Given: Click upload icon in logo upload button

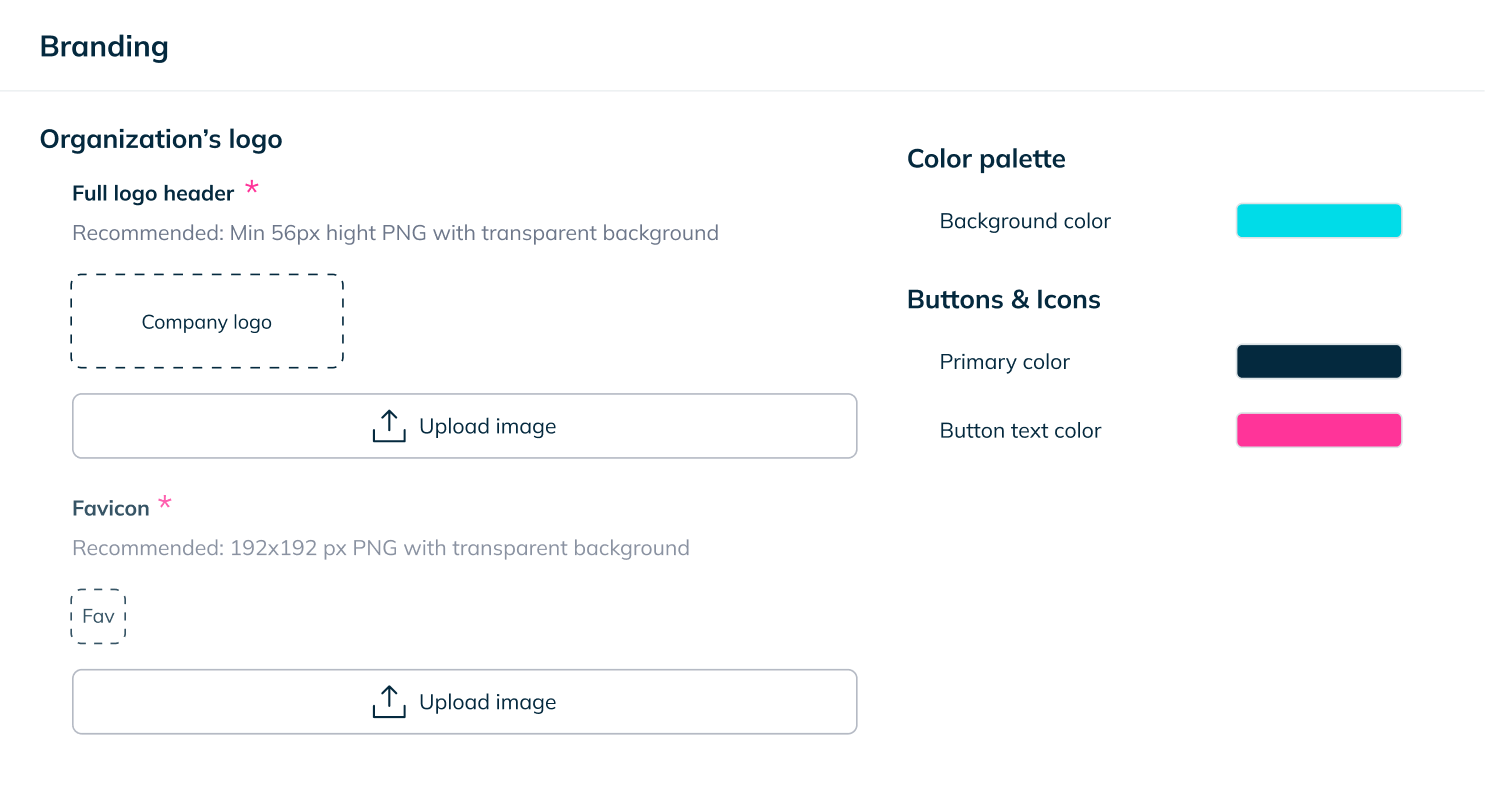Looking at the screenshot, I should click(388, 426).
